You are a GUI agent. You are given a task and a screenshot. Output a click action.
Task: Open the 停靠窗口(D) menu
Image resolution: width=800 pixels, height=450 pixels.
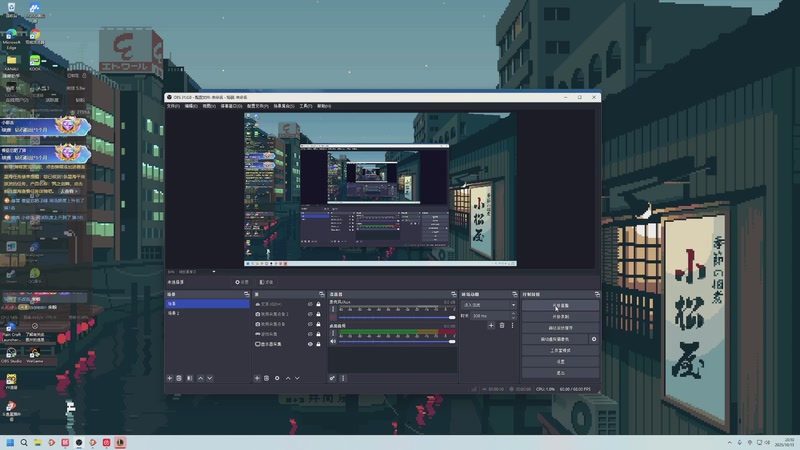tap(231, 106)
